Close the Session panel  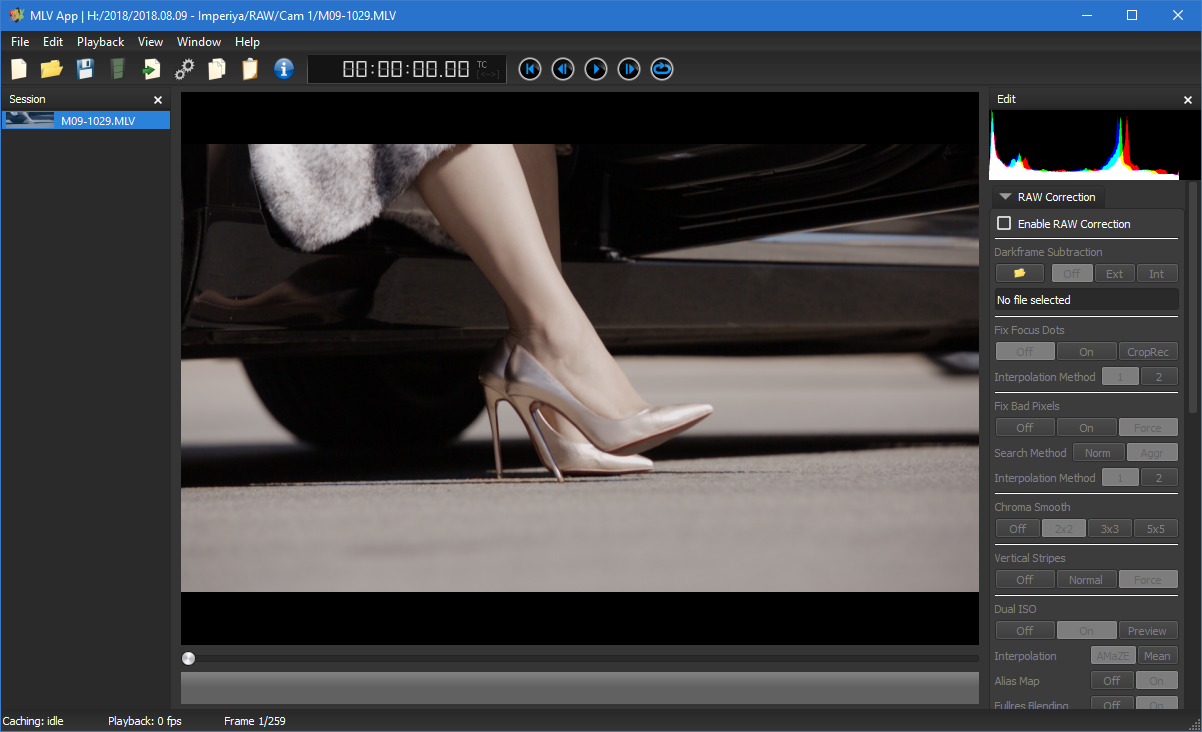(x=158, y=100)
